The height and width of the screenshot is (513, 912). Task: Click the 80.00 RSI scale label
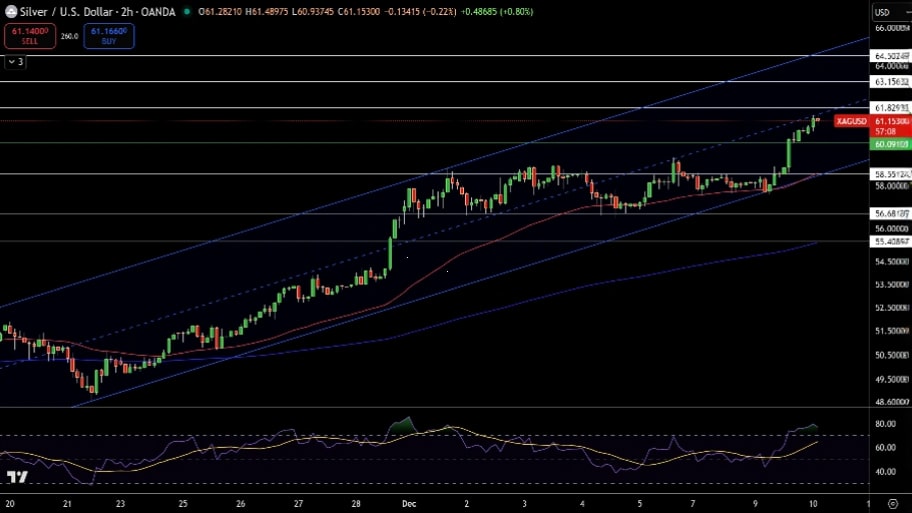click(x=885, y=424)
